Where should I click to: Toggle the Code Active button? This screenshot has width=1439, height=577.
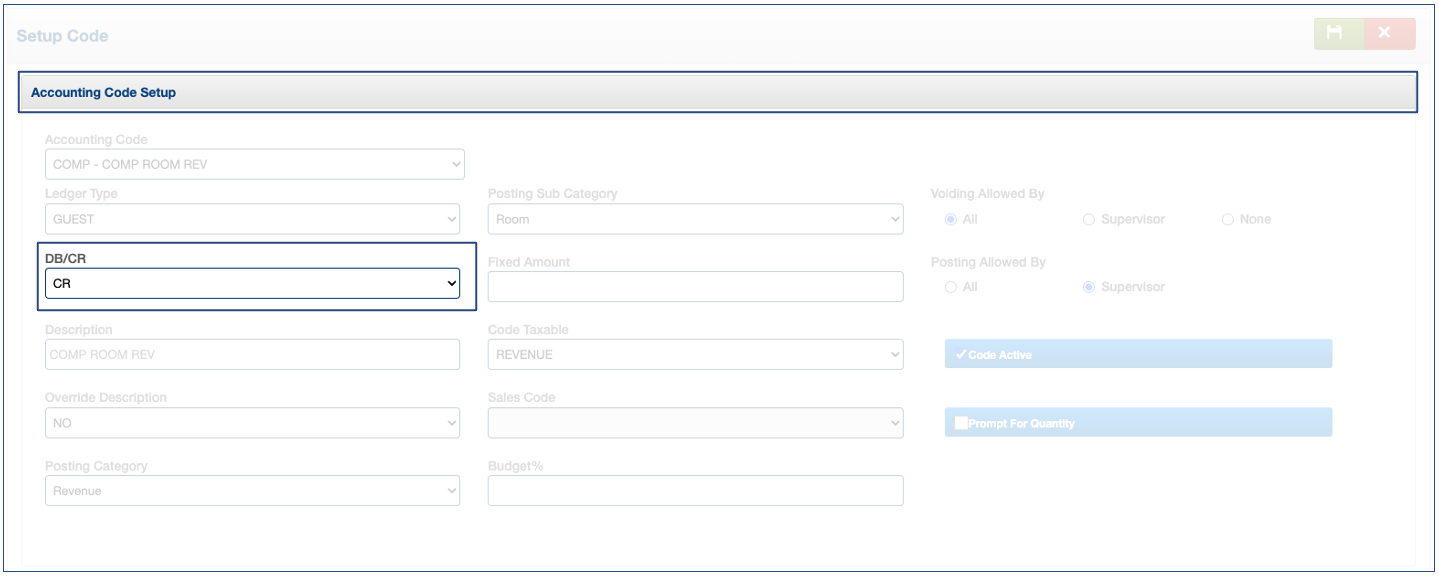point(1138,354)
